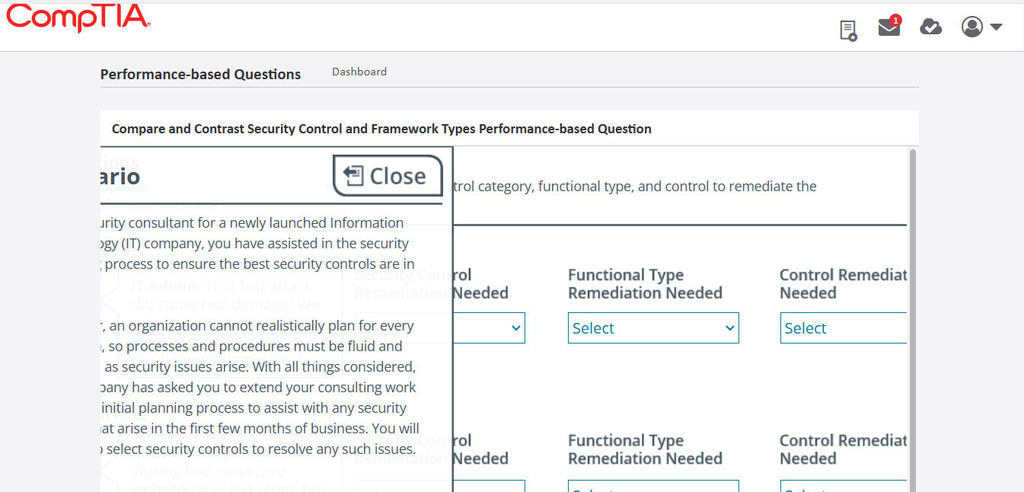Screen dimensions: 1024x492
Task: Expand the account menu arrow beside the avatar
Action: coord(996,28)
